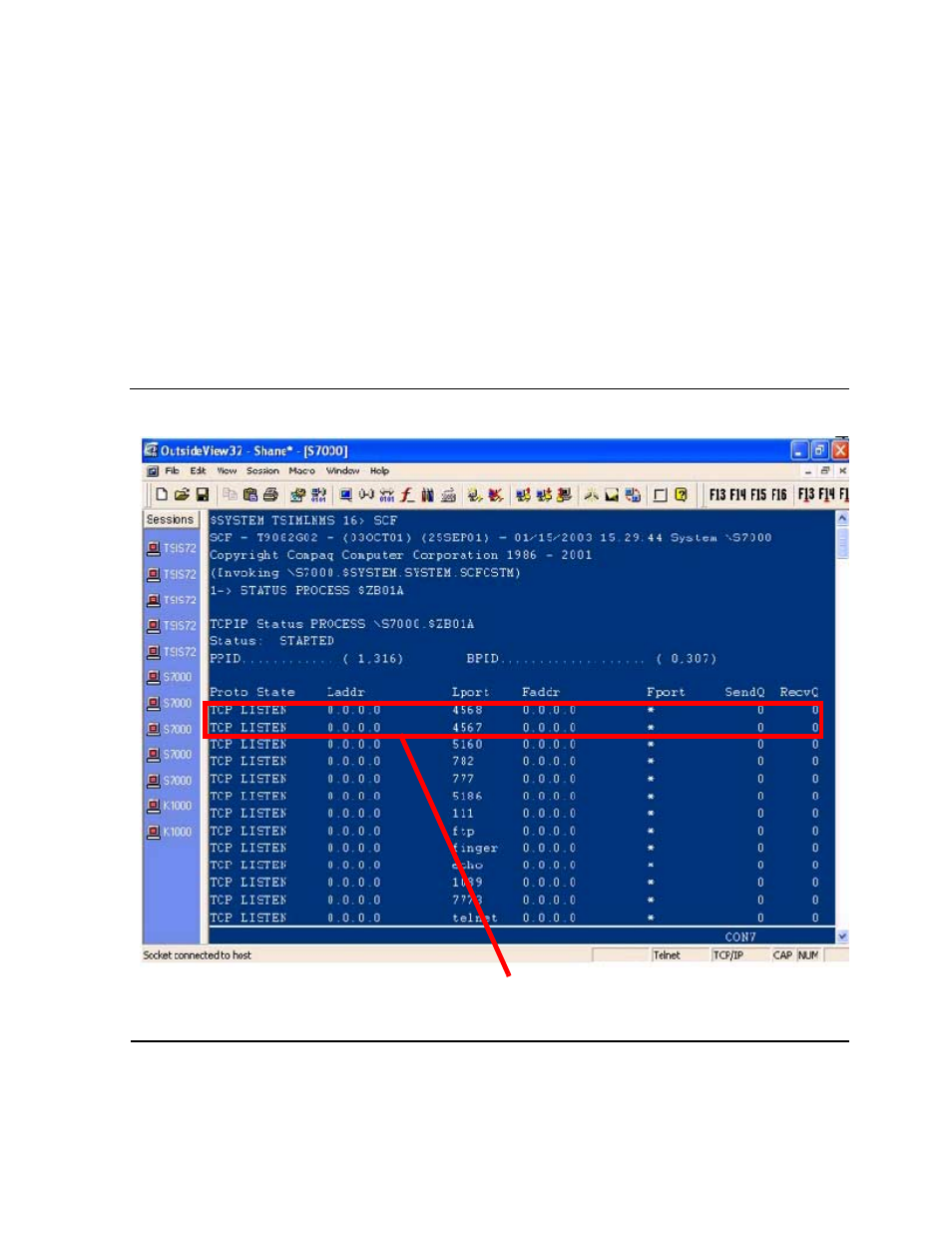Click the finger port entry
952x1233 pixels.
click(x=475, y=849)
